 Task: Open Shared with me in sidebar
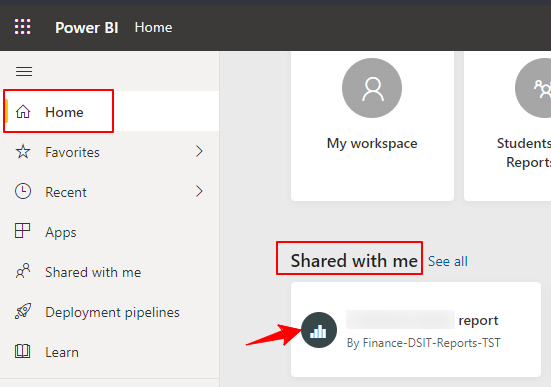[x=110, y=272]
